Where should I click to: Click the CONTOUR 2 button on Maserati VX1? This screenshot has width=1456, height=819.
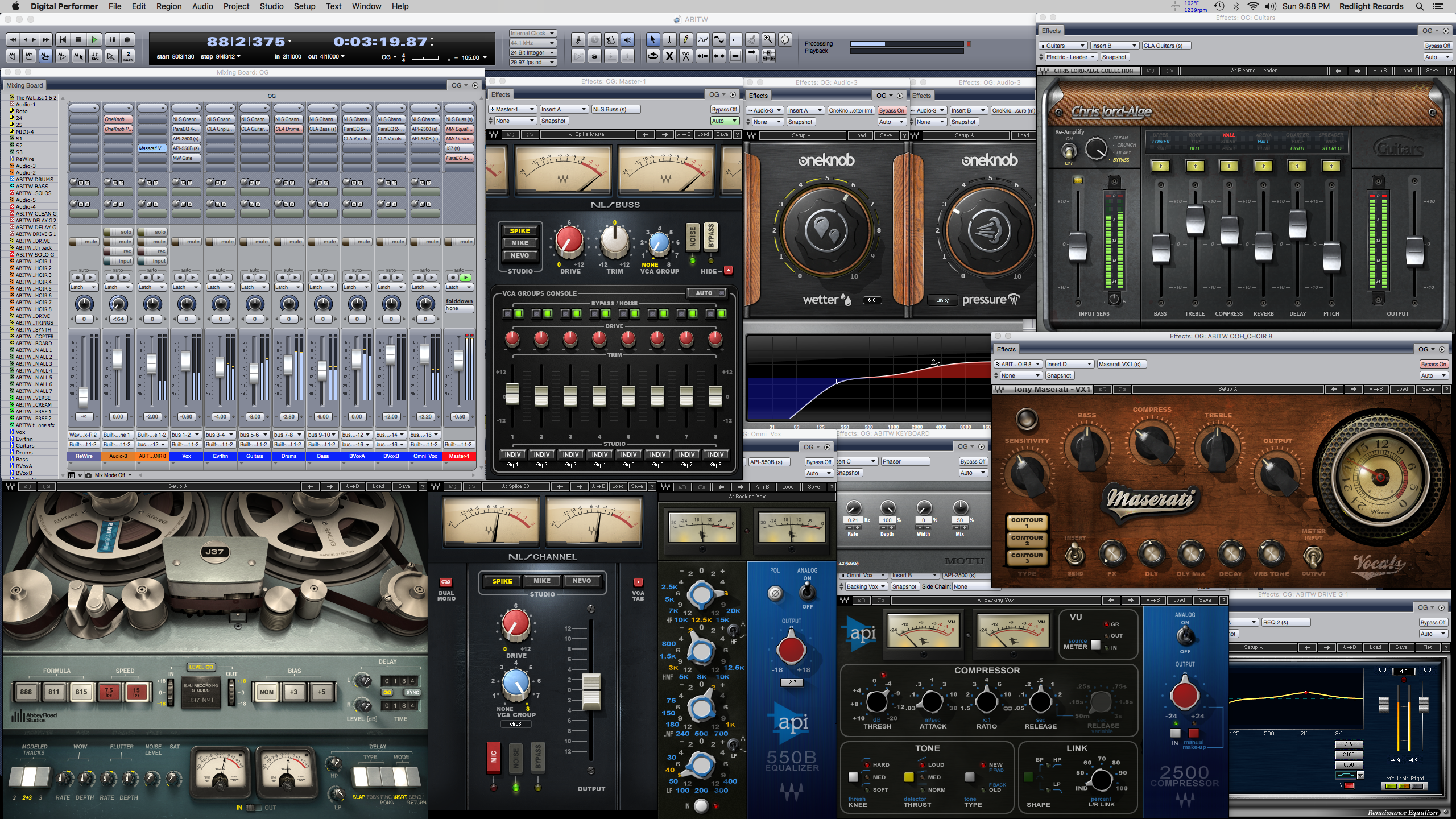coord(1027,540)
